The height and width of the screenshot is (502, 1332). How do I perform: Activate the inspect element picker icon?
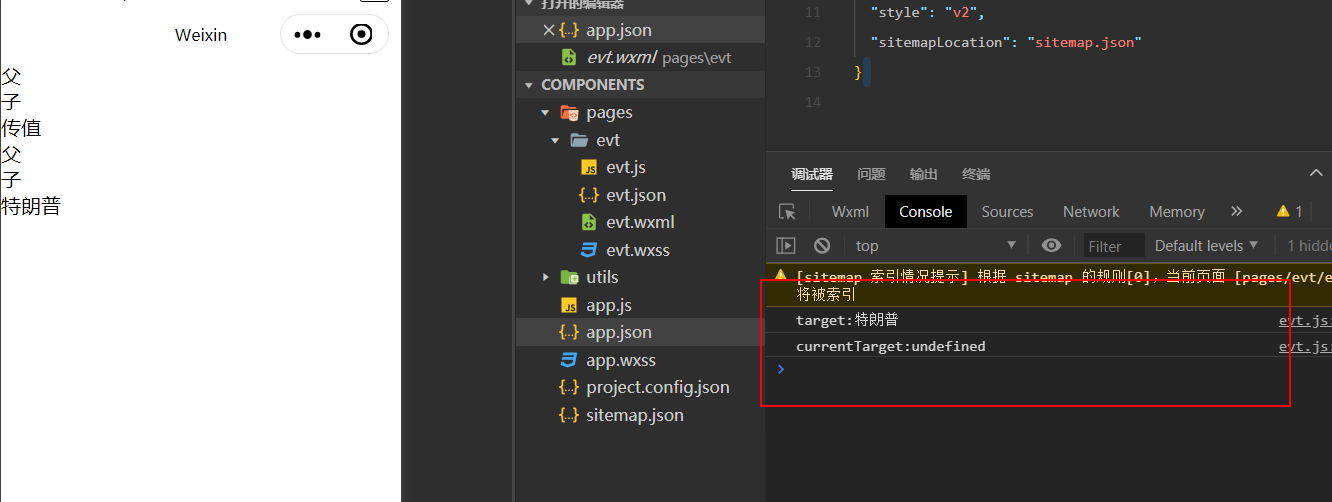point(787,212)
